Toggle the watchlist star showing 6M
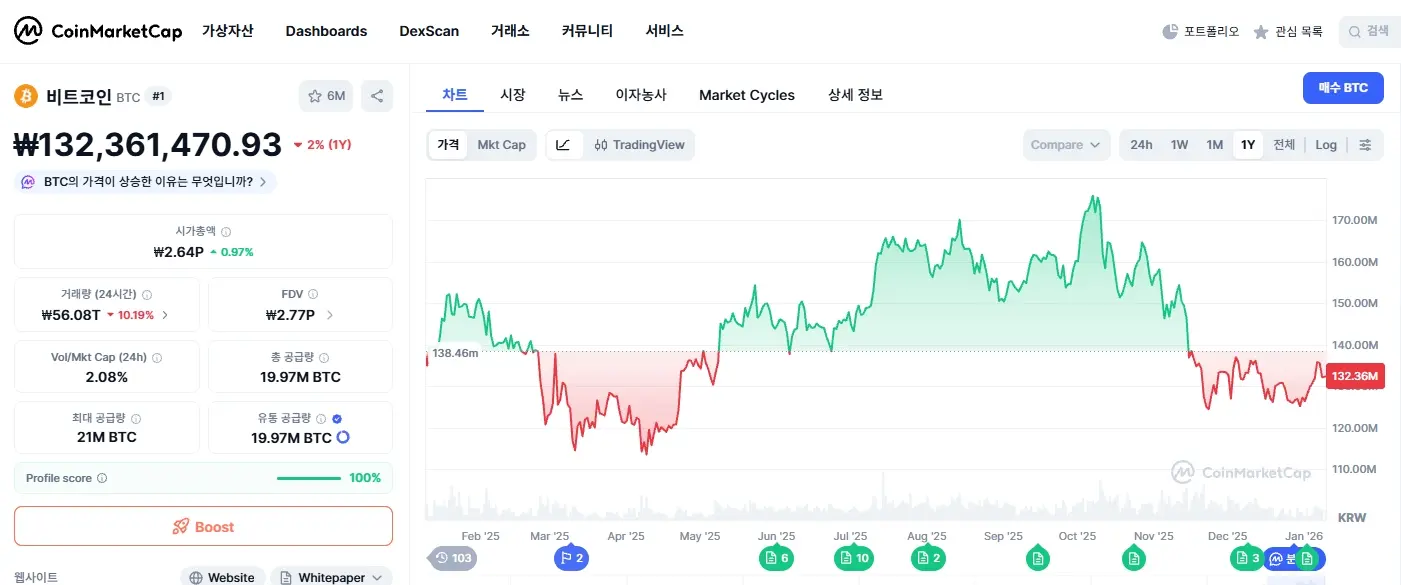 325,95
